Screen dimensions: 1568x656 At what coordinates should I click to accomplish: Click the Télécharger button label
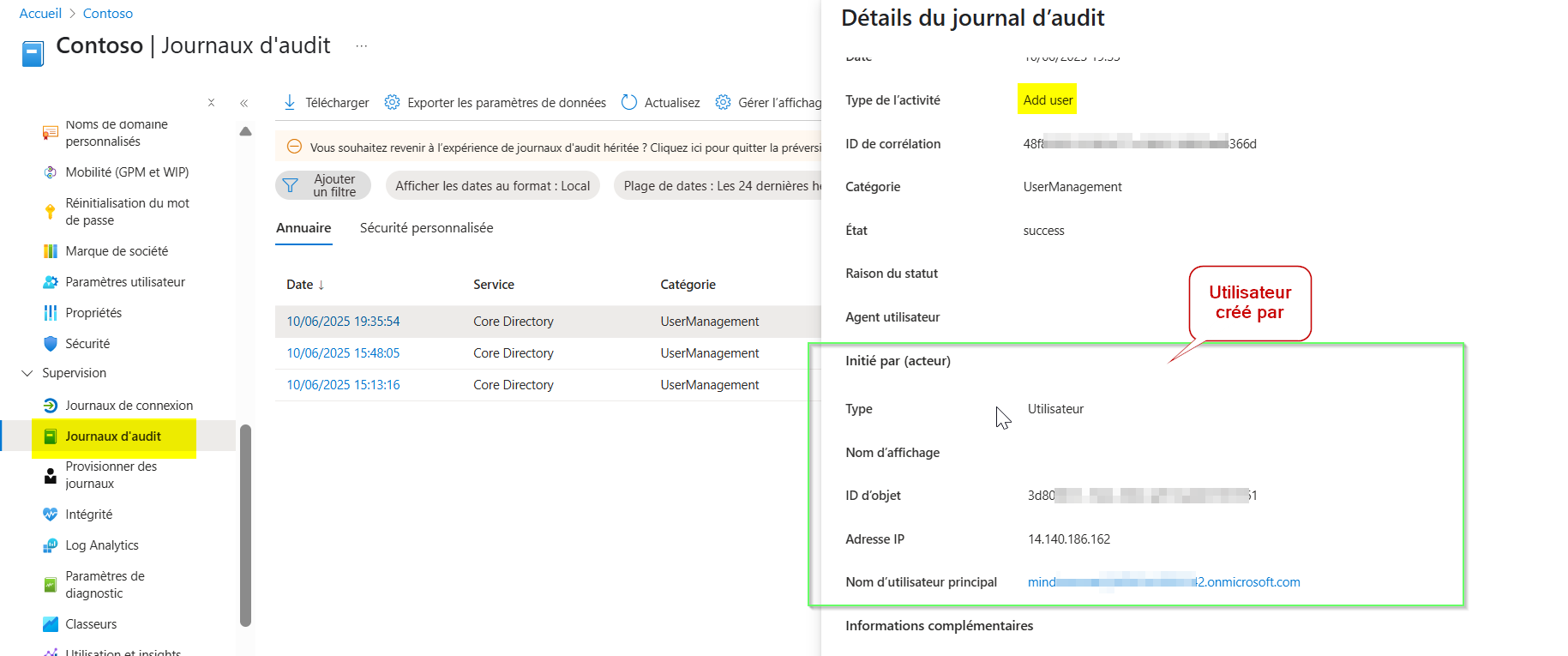[x=337, y=103]
